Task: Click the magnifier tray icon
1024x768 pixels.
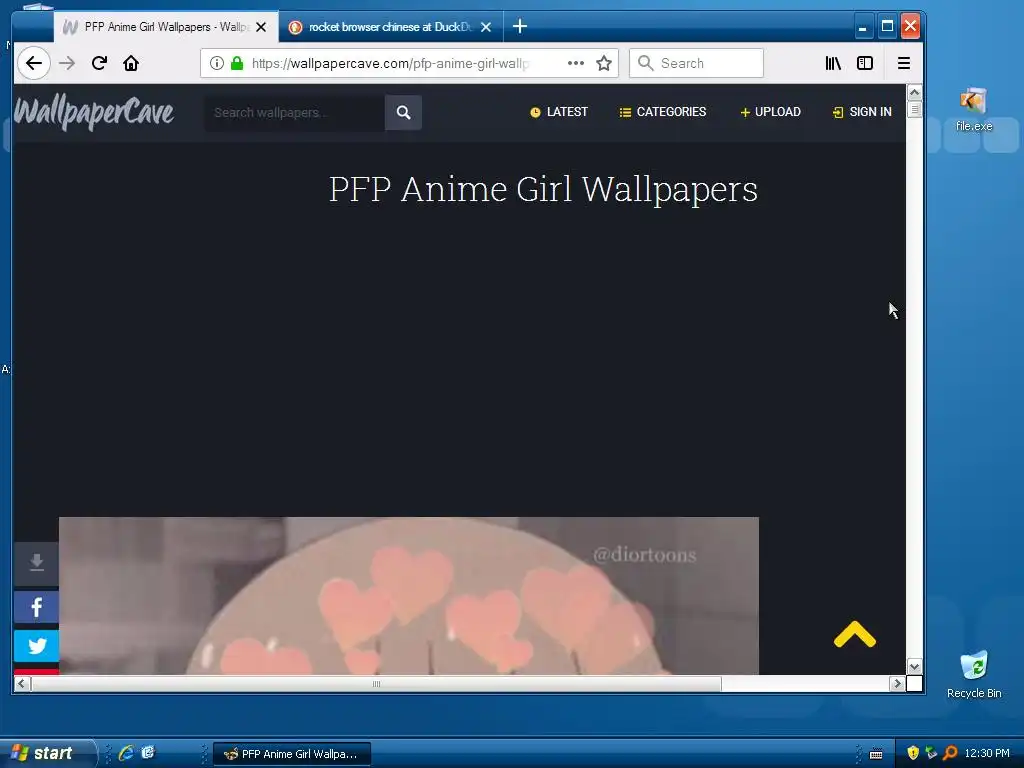Action: (x=950, y=753)
